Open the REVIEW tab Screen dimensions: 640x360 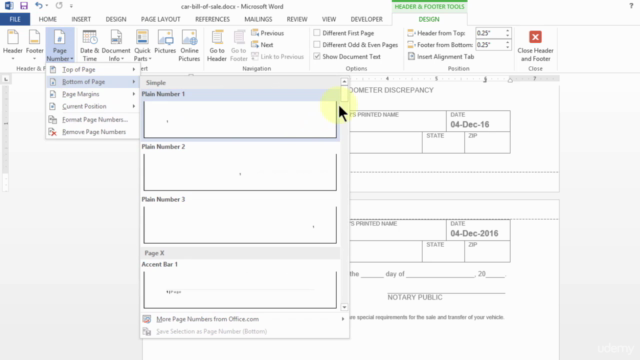[x=297, y=19]
